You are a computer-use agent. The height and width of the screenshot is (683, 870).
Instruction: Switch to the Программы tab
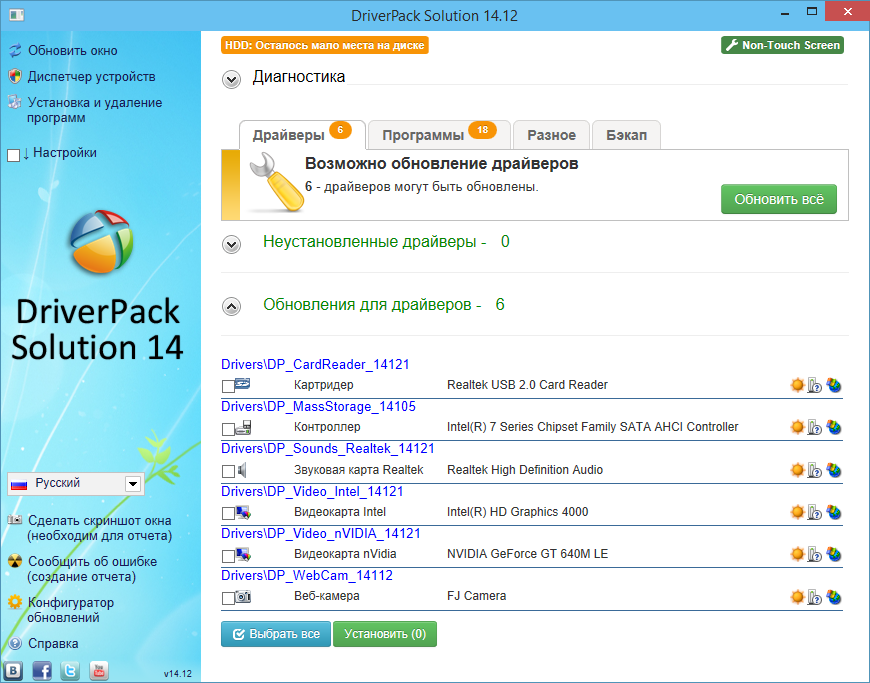click(x=439, y=135)
